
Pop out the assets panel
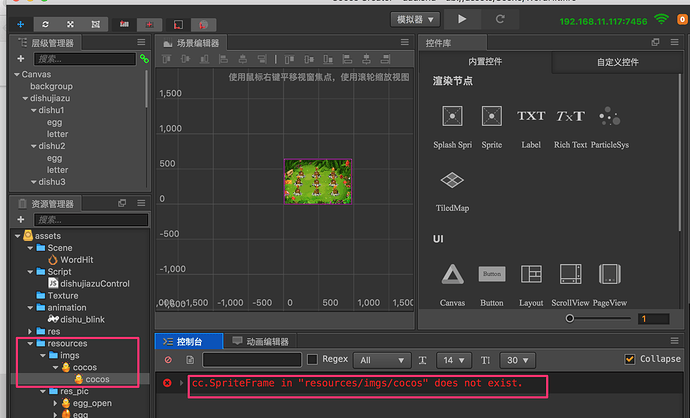click(x=122, y=203)
